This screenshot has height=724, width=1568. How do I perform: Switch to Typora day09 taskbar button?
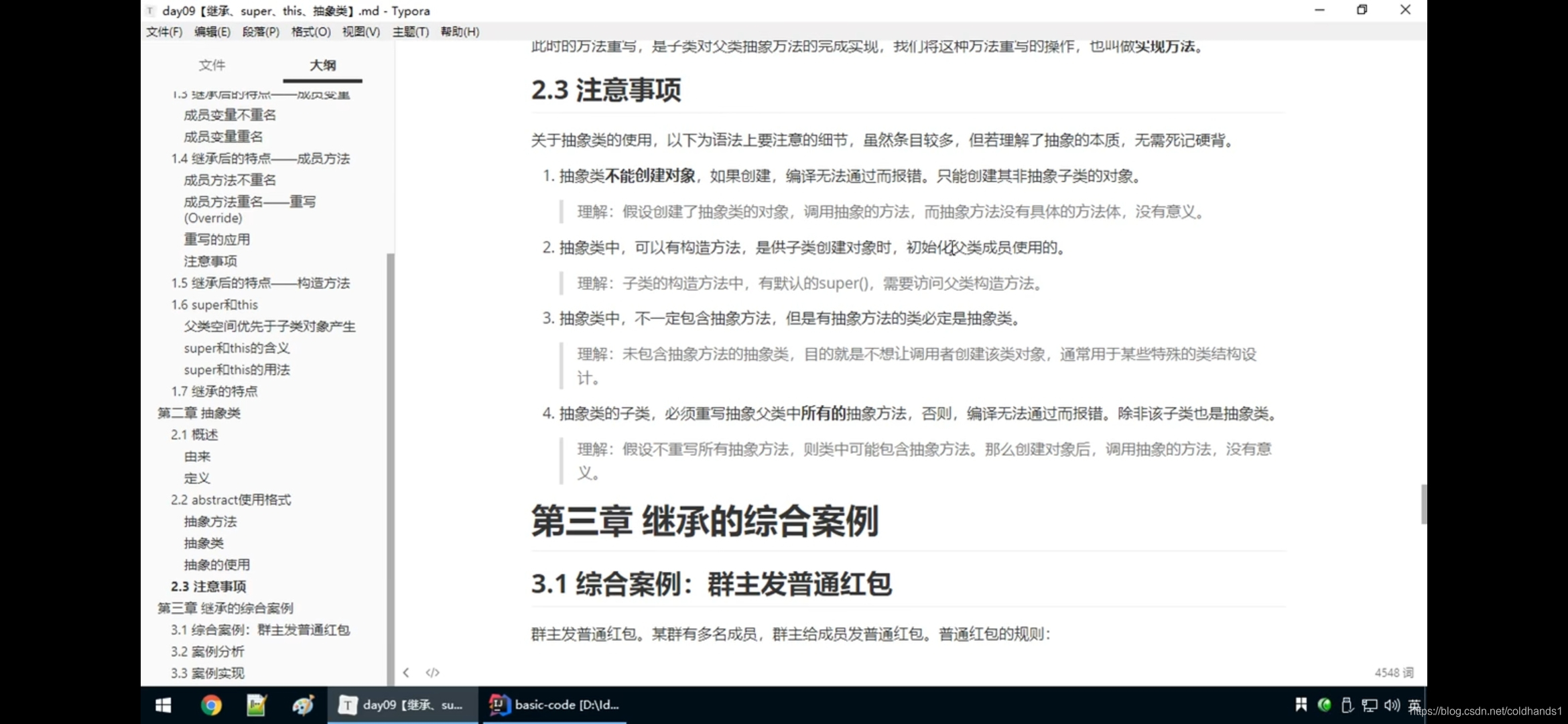[402, 705]
